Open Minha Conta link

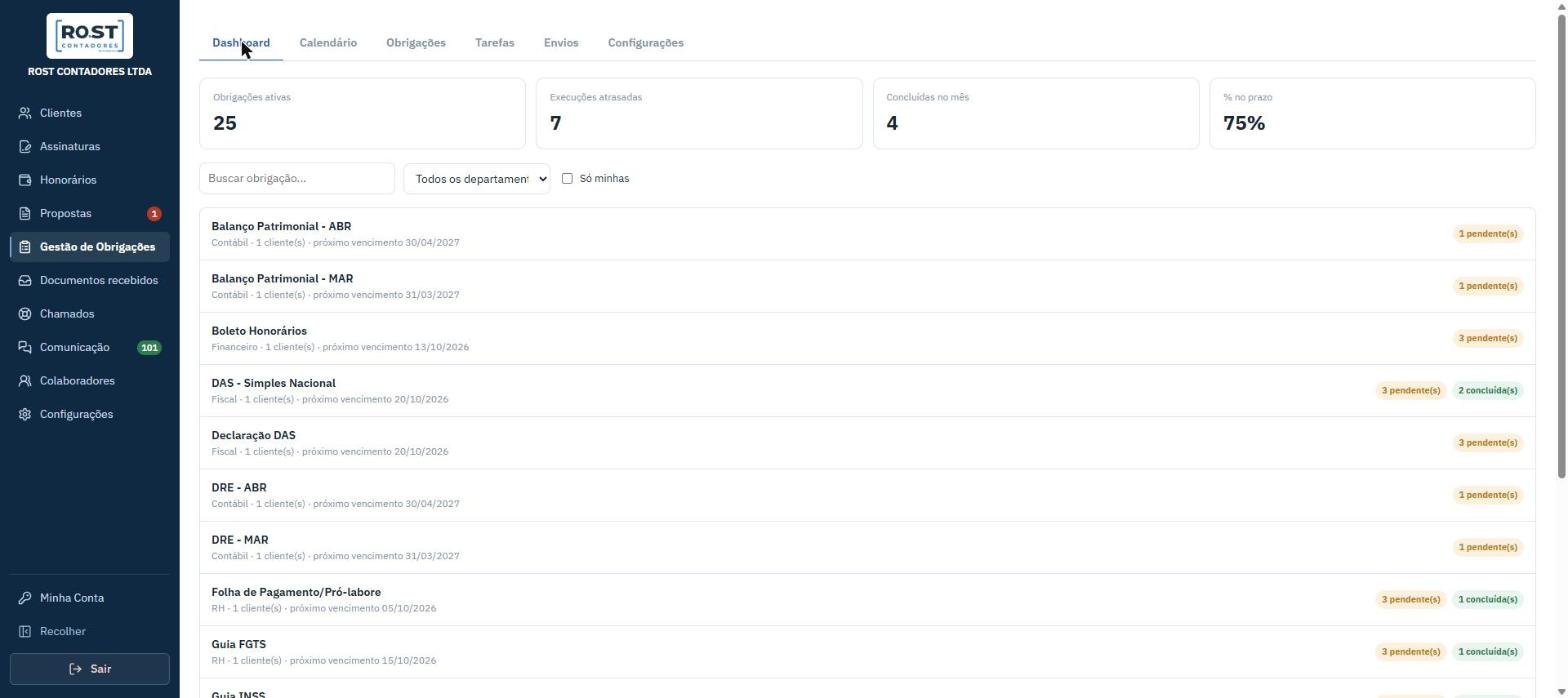90,598
